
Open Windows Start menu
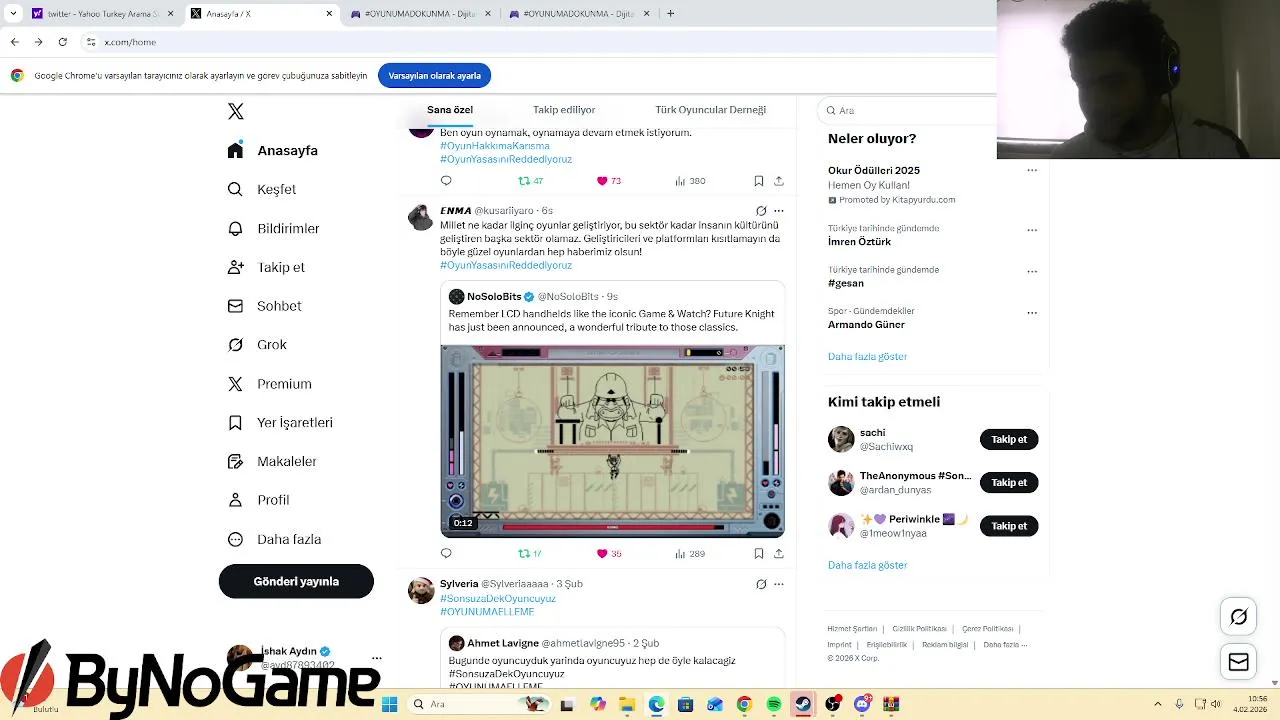point(389,704)
